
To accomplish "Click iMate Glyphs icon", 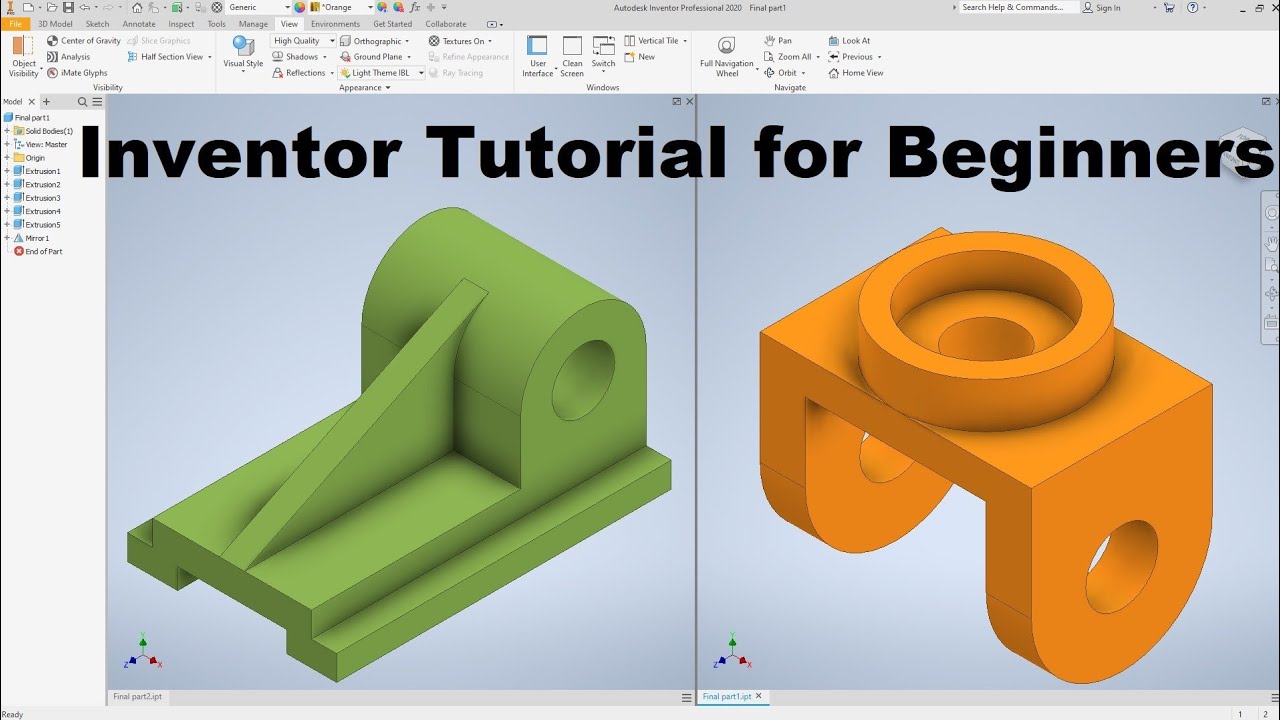I will tap(53, 73).
